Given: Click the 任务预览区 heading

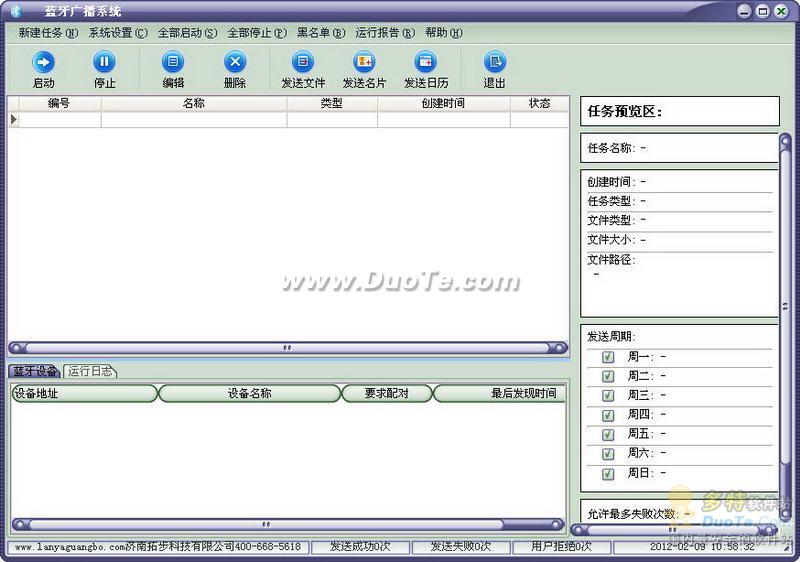Looking at the screenshot, I should [624, 111].
